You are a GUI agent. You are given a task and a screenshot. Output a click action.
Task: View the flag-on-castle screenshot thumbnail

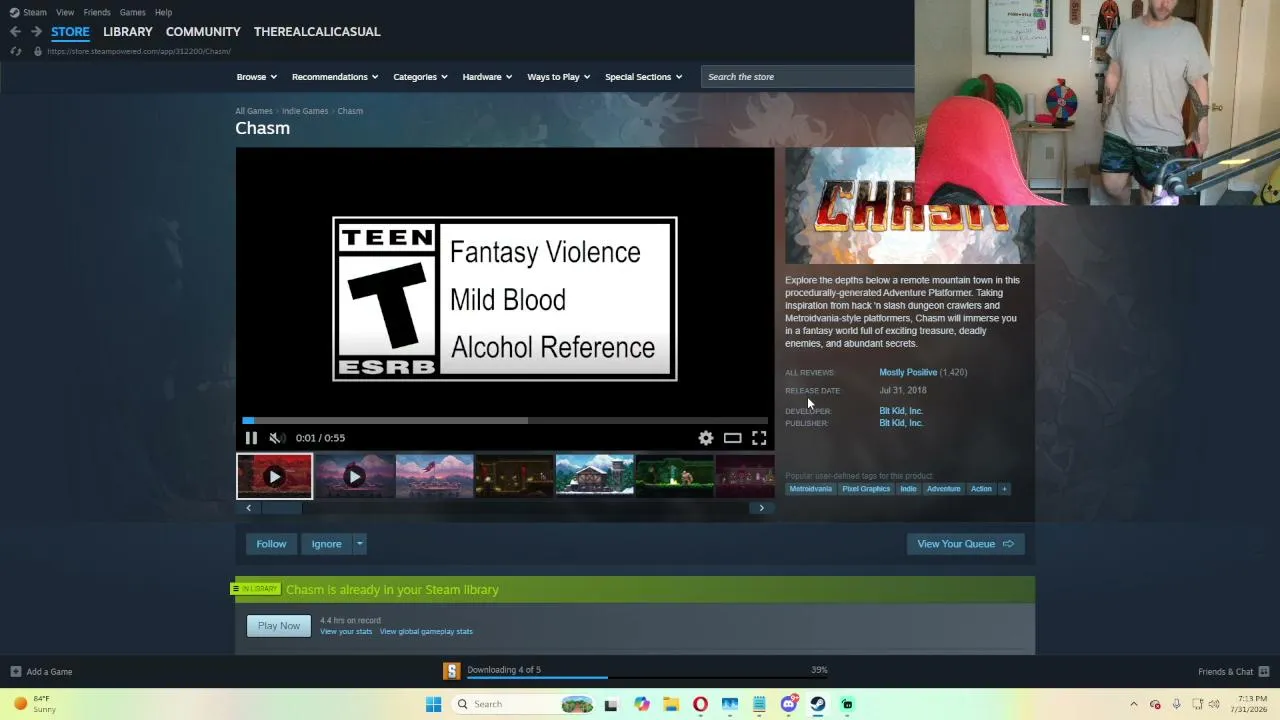coord(434,476)
